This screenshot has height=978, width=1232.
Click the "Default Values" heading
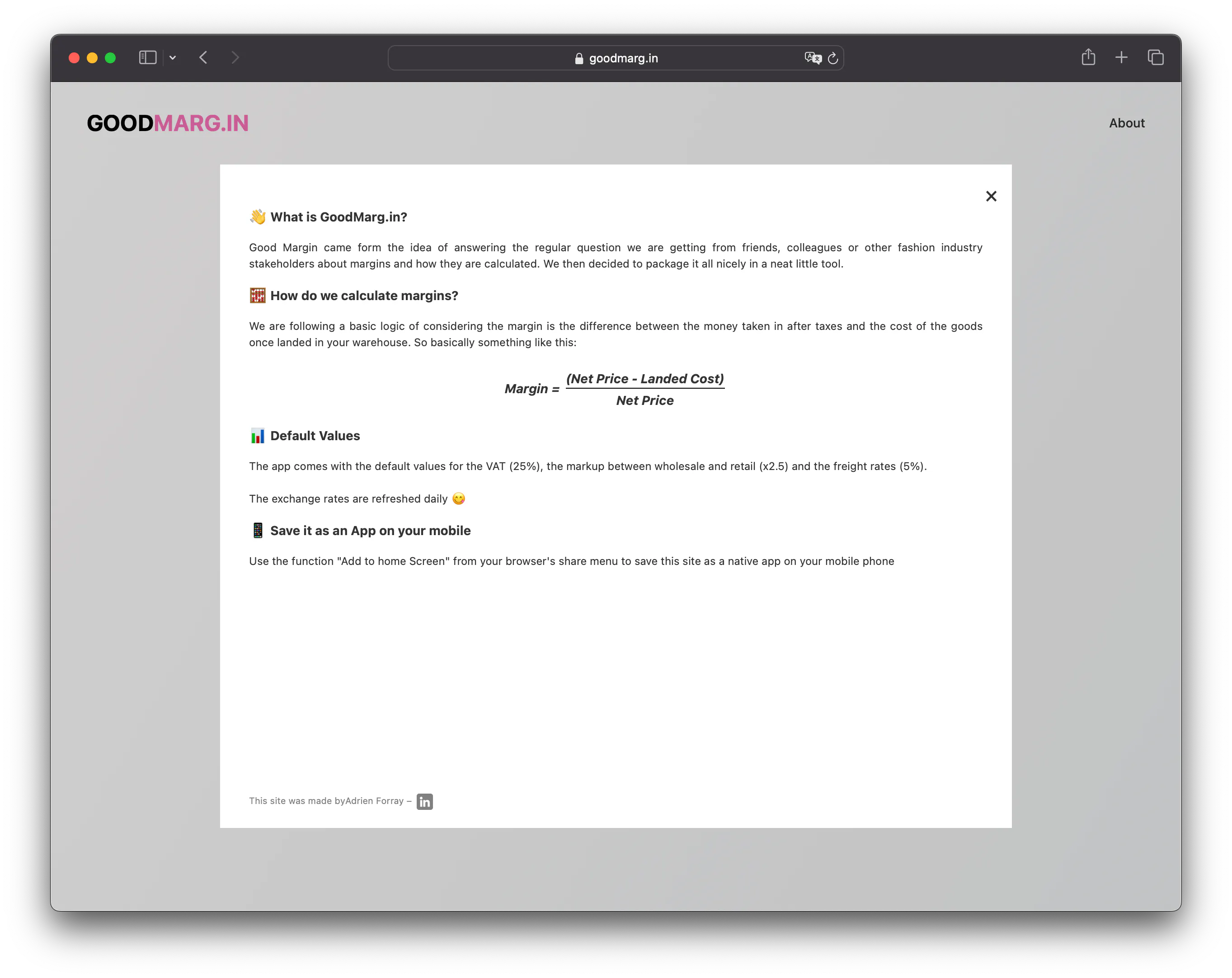pos(315,436)
